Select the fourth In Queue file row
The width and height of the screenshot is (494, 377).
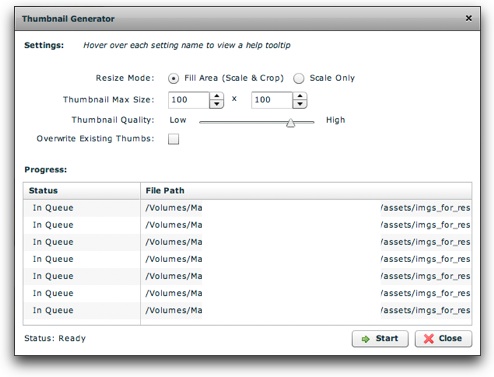pyautogui.click(x=247, y=259)
